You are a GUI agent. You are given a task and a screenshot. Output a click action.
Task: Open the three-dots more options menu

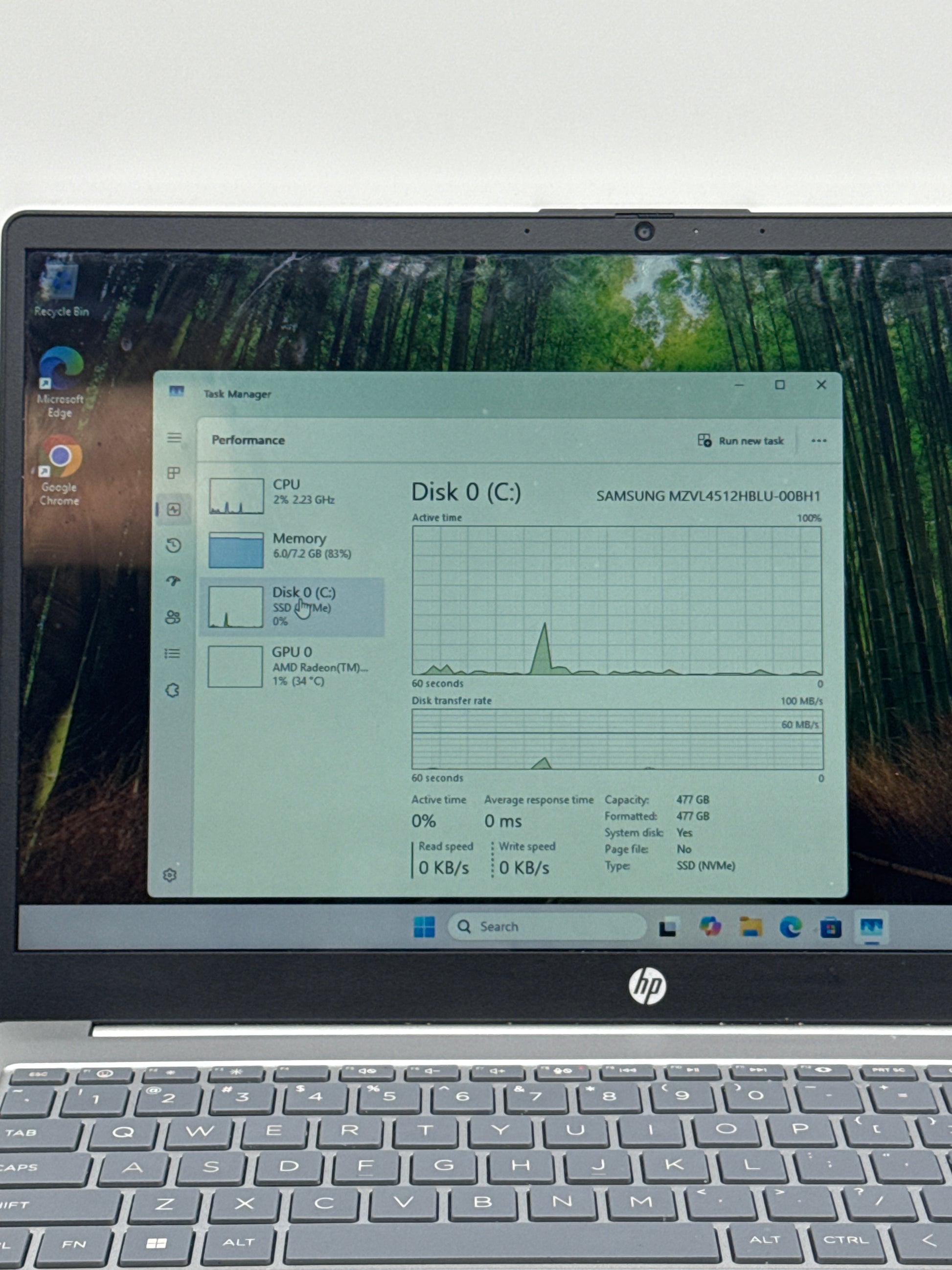pyautogui.click(x=819, y=441)
